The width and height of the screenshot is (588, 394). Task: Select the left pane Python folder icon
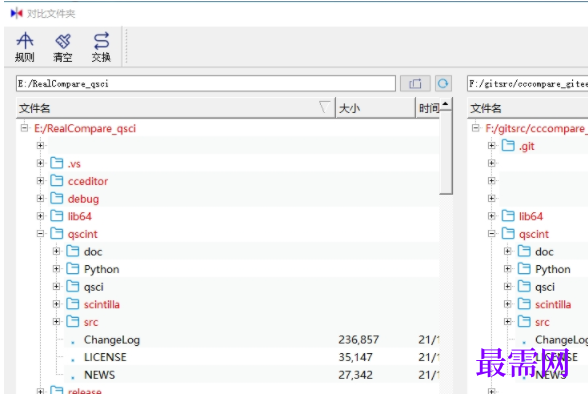coord(73,268)
